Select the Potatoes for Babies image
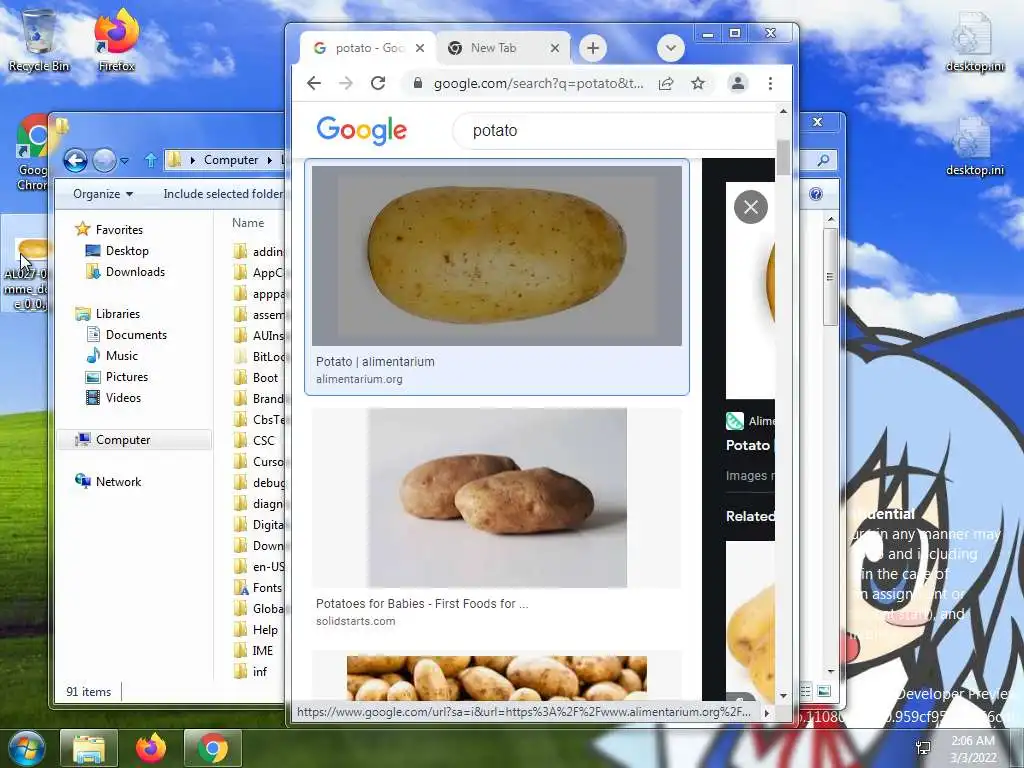This screenshot has height=768, width=1024. coord(497,498)
